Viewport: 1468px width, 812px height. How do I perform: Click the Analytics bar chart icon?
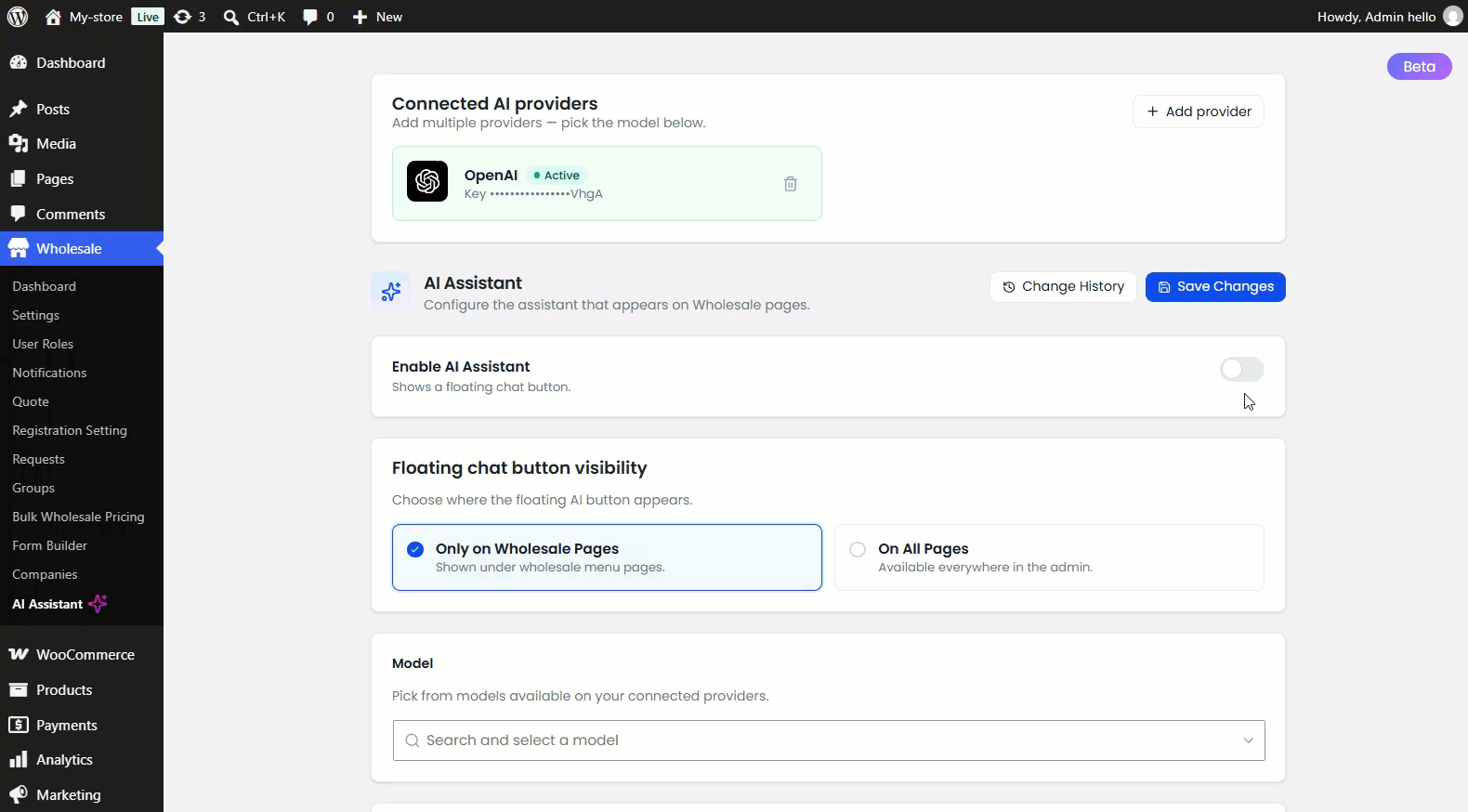(x=19, y=760)
